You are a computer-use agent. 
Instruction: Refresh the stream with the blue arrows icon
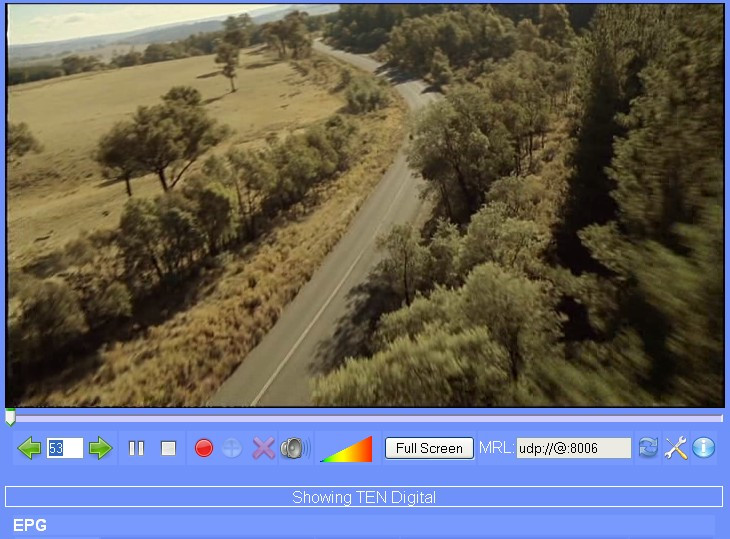point(648,448)
